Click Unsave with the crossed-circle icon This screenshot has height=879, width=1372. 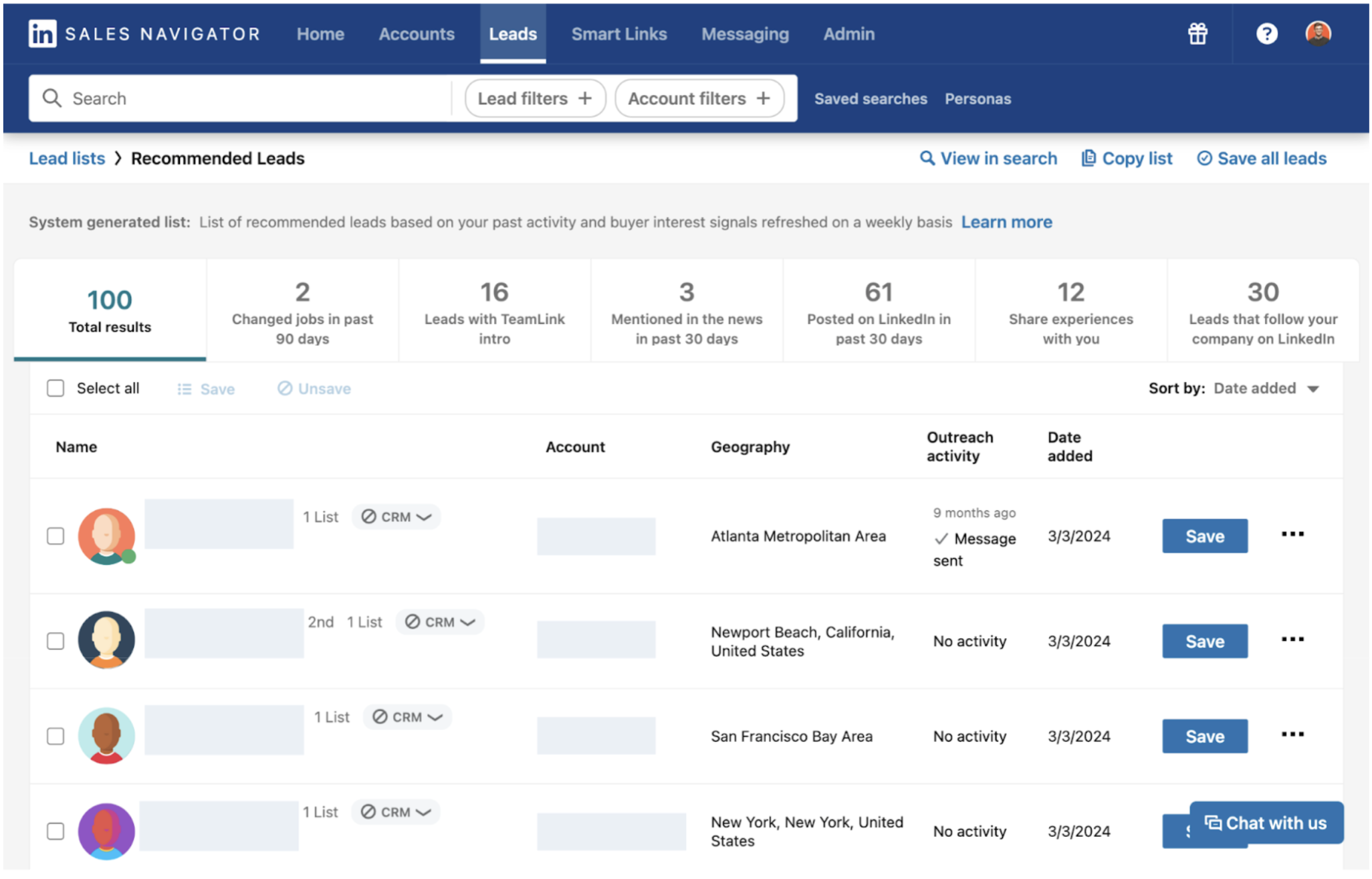coord(314,389)
